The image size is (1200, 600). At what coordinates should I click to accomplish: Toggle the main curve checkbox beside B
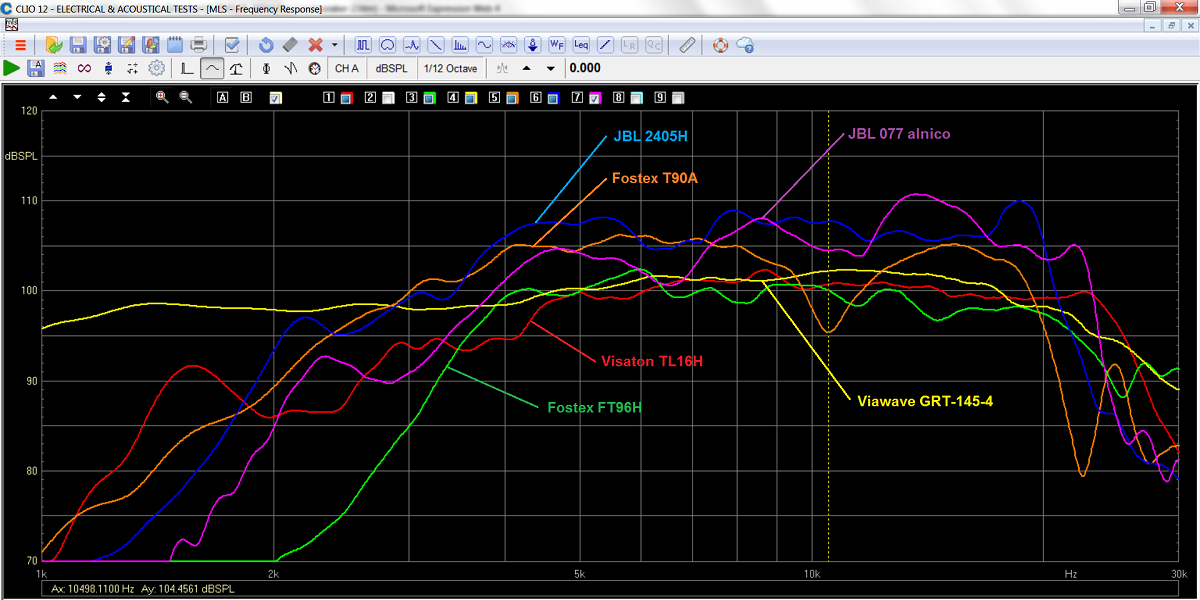click(x=276, y=98)
